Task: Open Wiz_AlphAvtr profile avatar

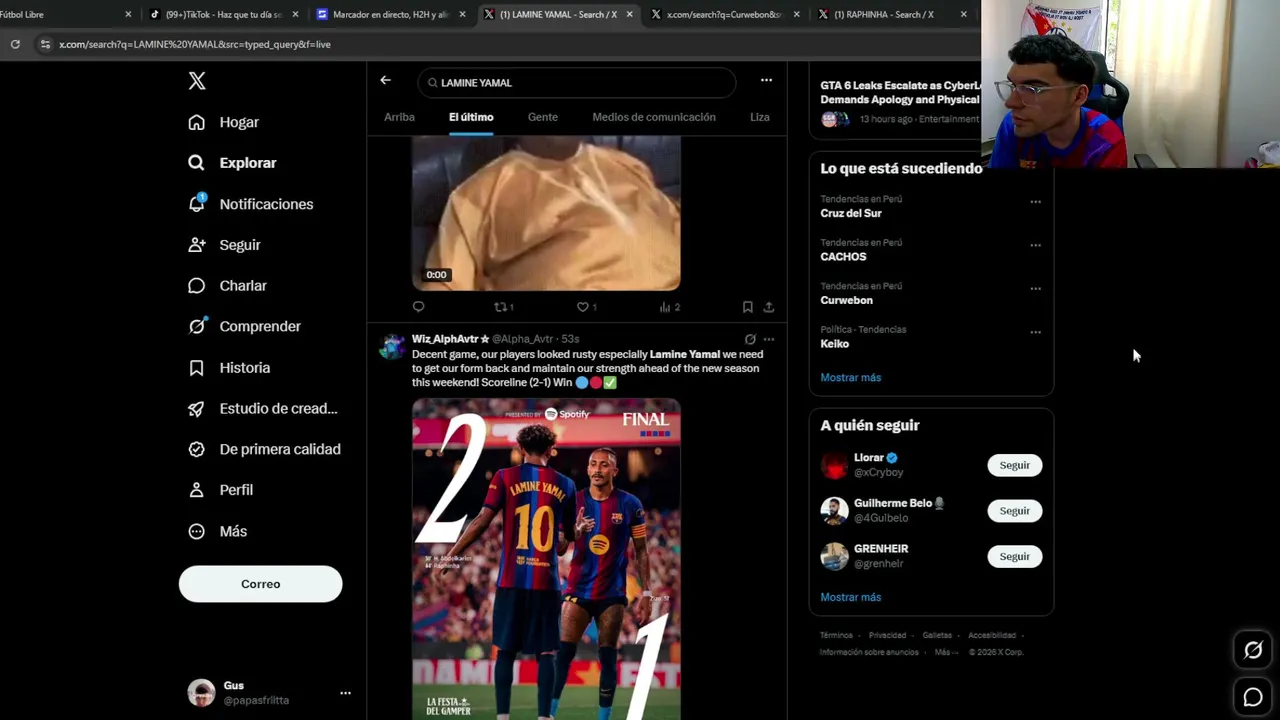Action: 392,346
